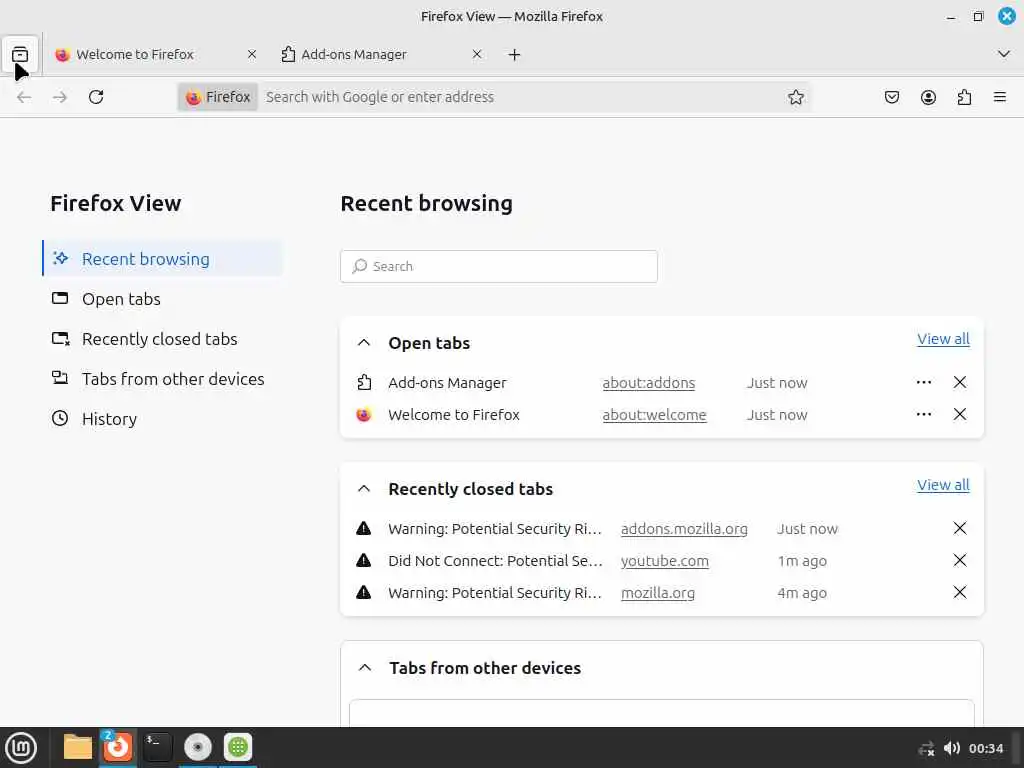Collapse the Tabs from other devices section
1024x768 pixels.
click(365, 667)
